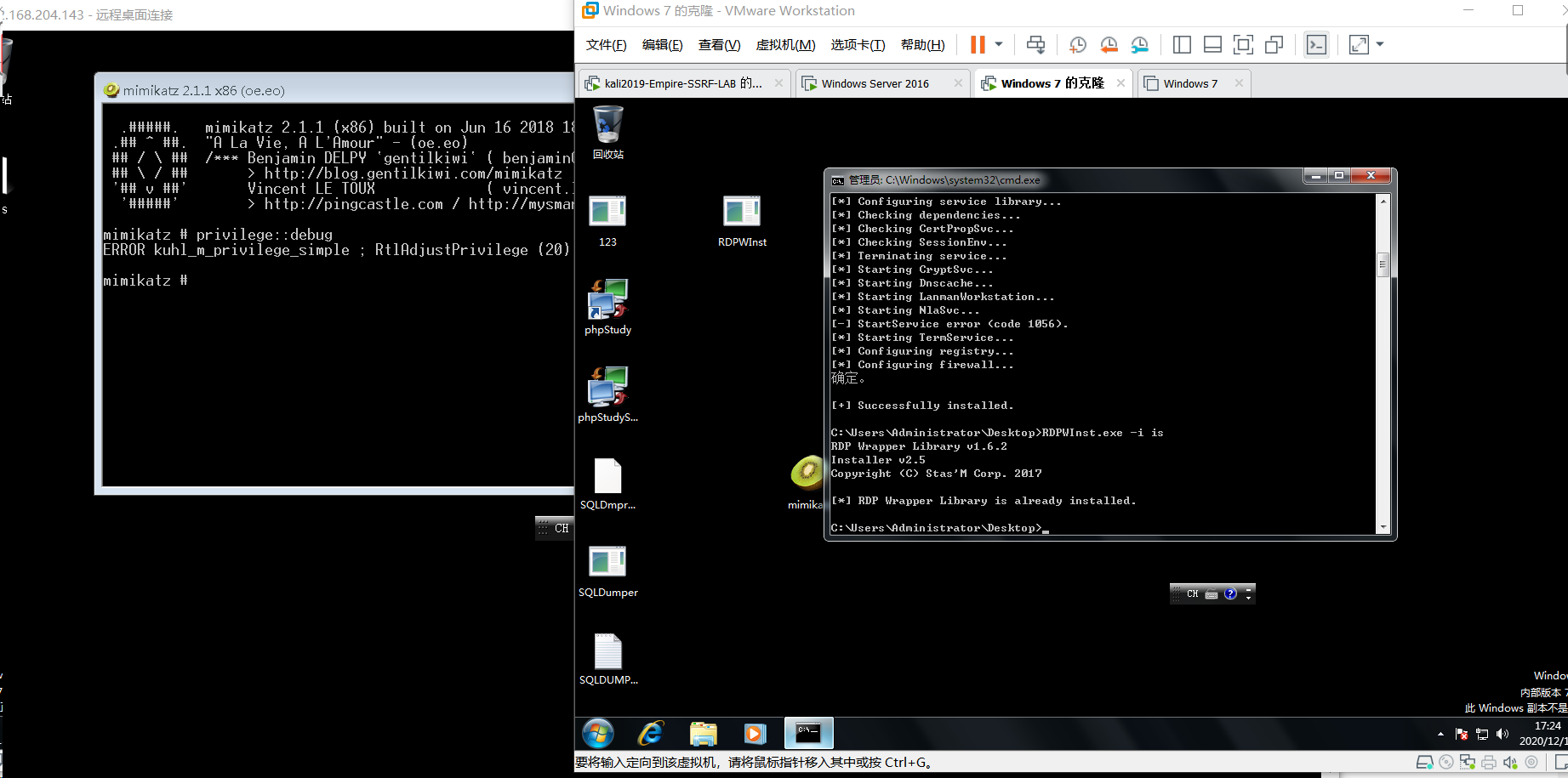1568x778 pixels.
Task: Launch Internet Explorer from the taskbar
Action: tap(651, 733)
